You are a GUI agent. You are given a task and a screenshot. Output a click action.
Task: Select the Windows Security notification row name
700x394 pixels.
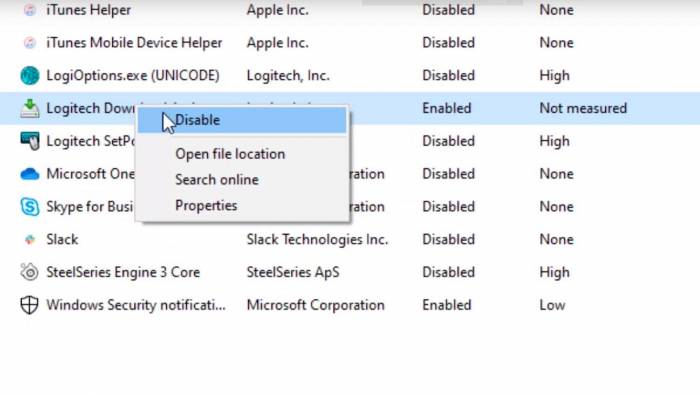click(x=136, y=305)
